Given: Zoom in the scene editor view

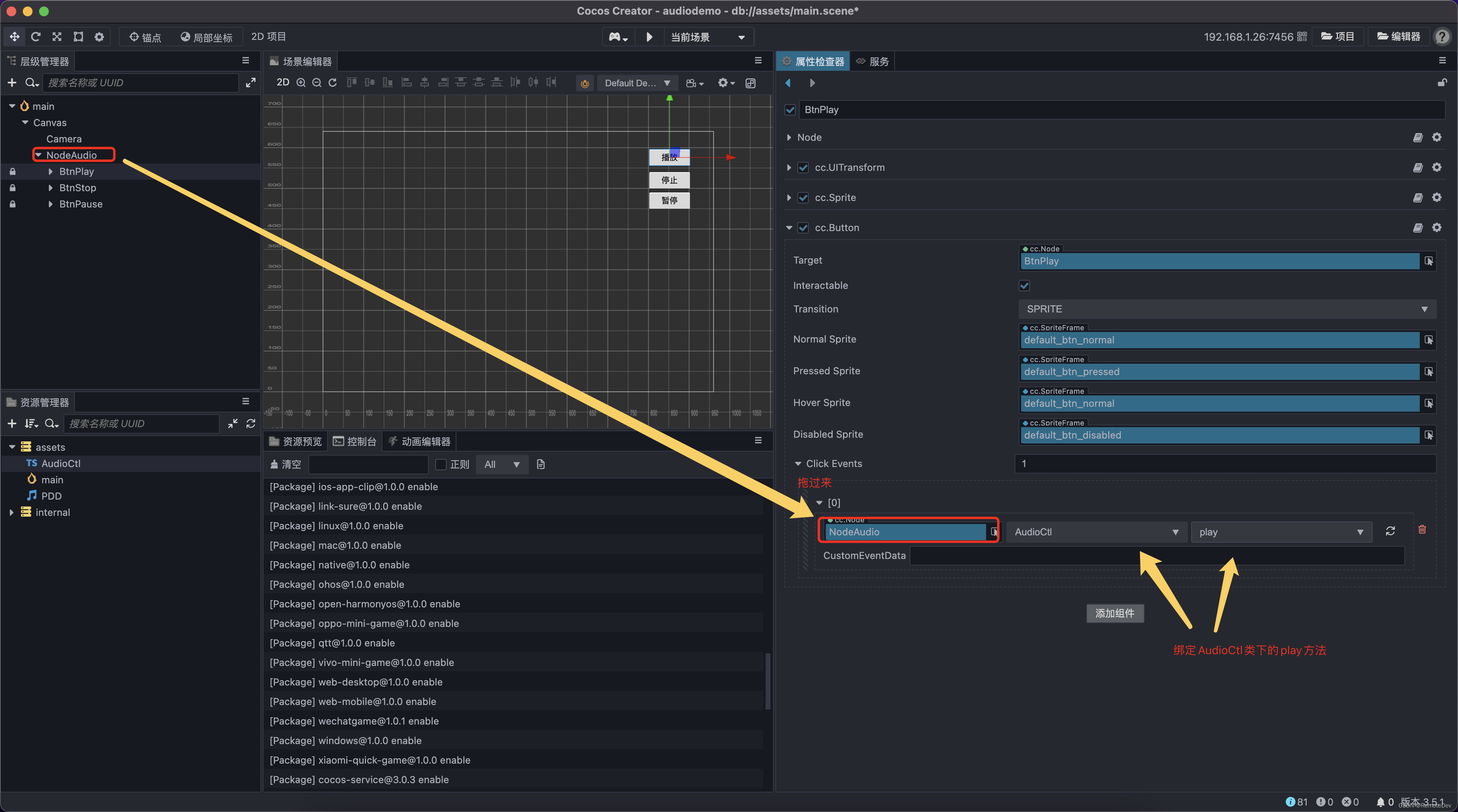Looking at the screenshot, I should tap(301, 83).
